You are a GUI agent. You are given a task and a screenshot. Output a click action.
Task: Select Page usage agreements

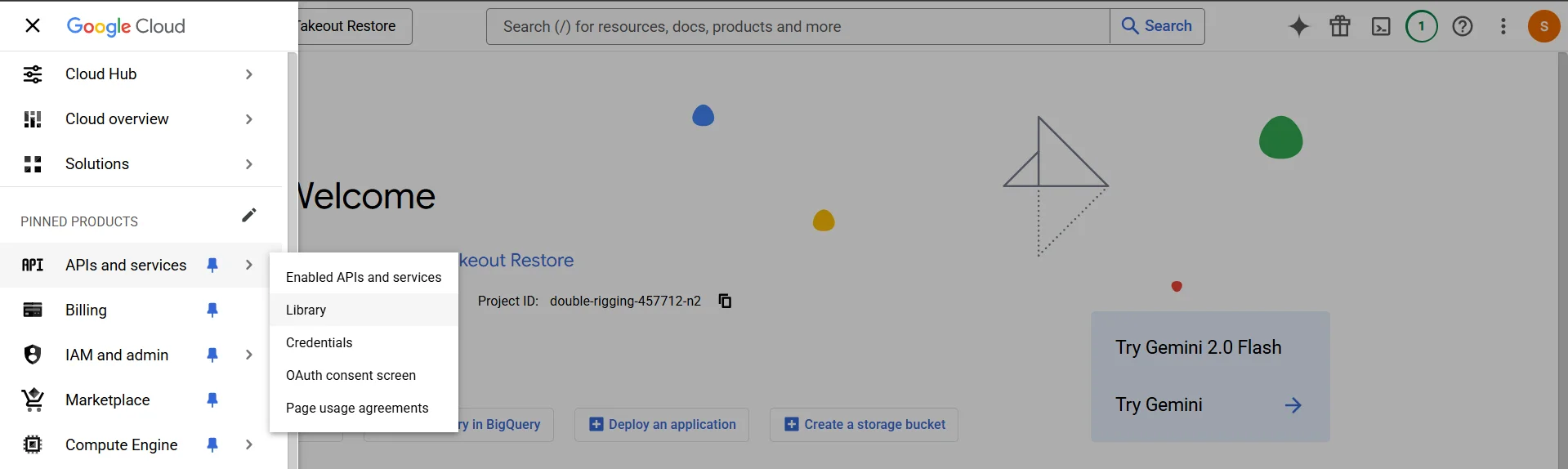point(364,408)
